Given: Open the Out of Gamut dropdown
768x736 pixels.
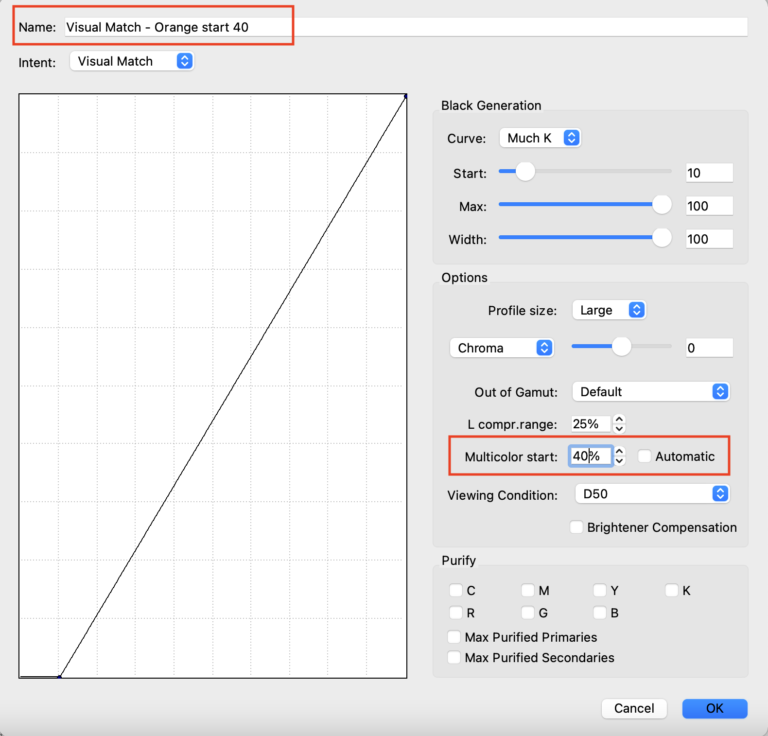Looking at the screenshot, I should (650, 392).
